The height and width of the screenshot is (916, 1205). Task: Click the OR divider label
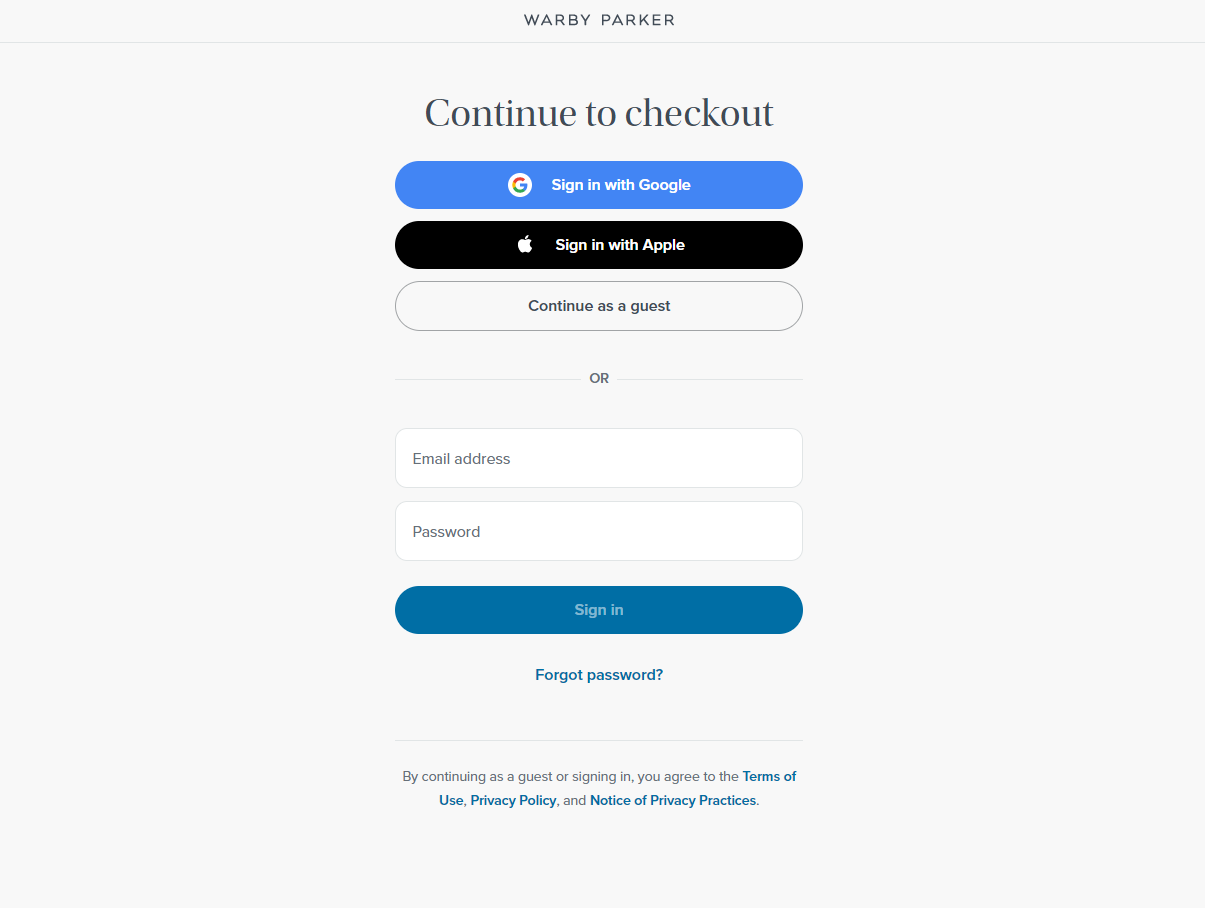[599, 378]
